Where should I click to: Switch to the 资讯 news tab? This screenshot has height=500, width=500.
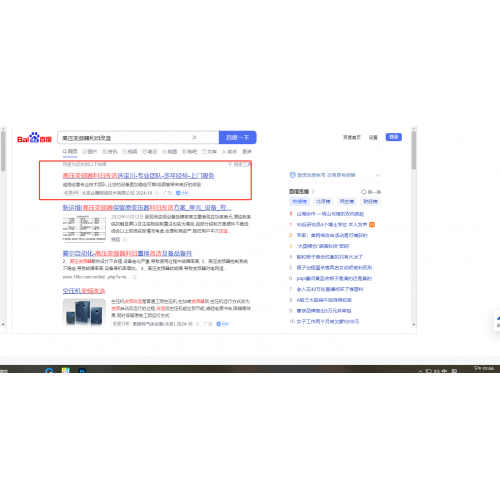[110, 152]
